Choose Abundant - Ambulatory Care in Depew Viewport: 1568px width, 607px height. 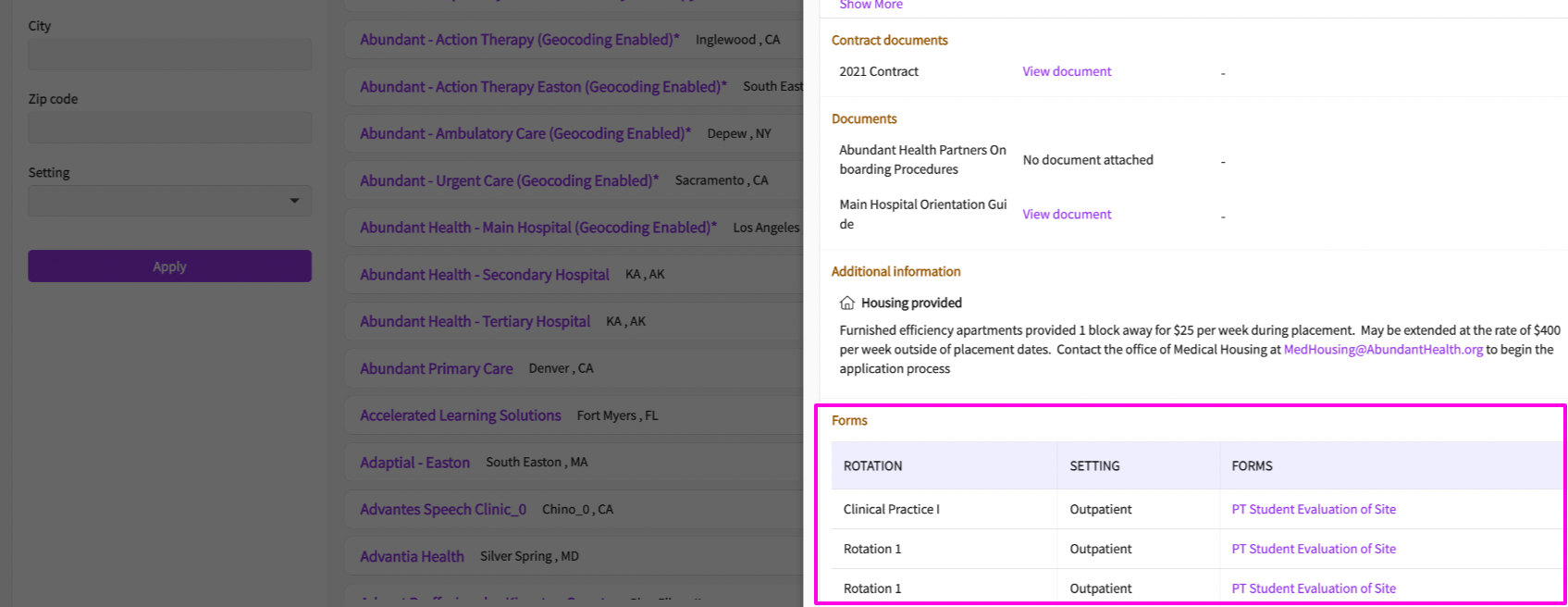(x=525, y=133)
